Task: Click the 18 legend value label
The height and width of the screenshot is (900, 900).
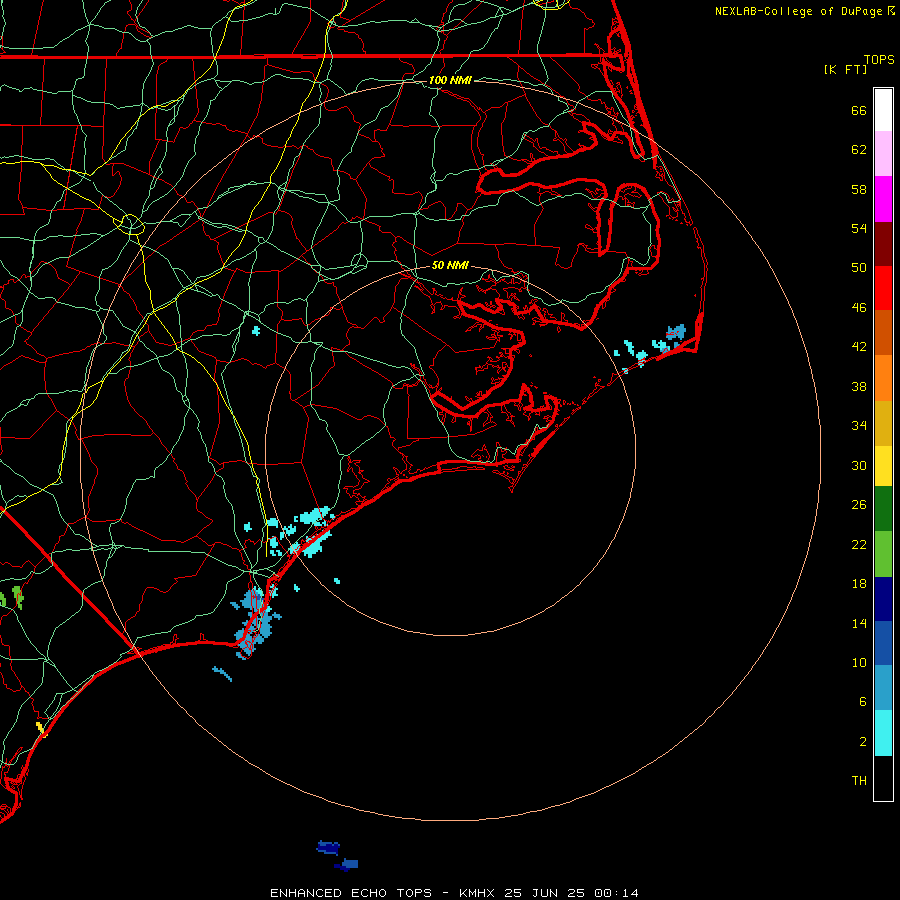Action: (859, 584)
